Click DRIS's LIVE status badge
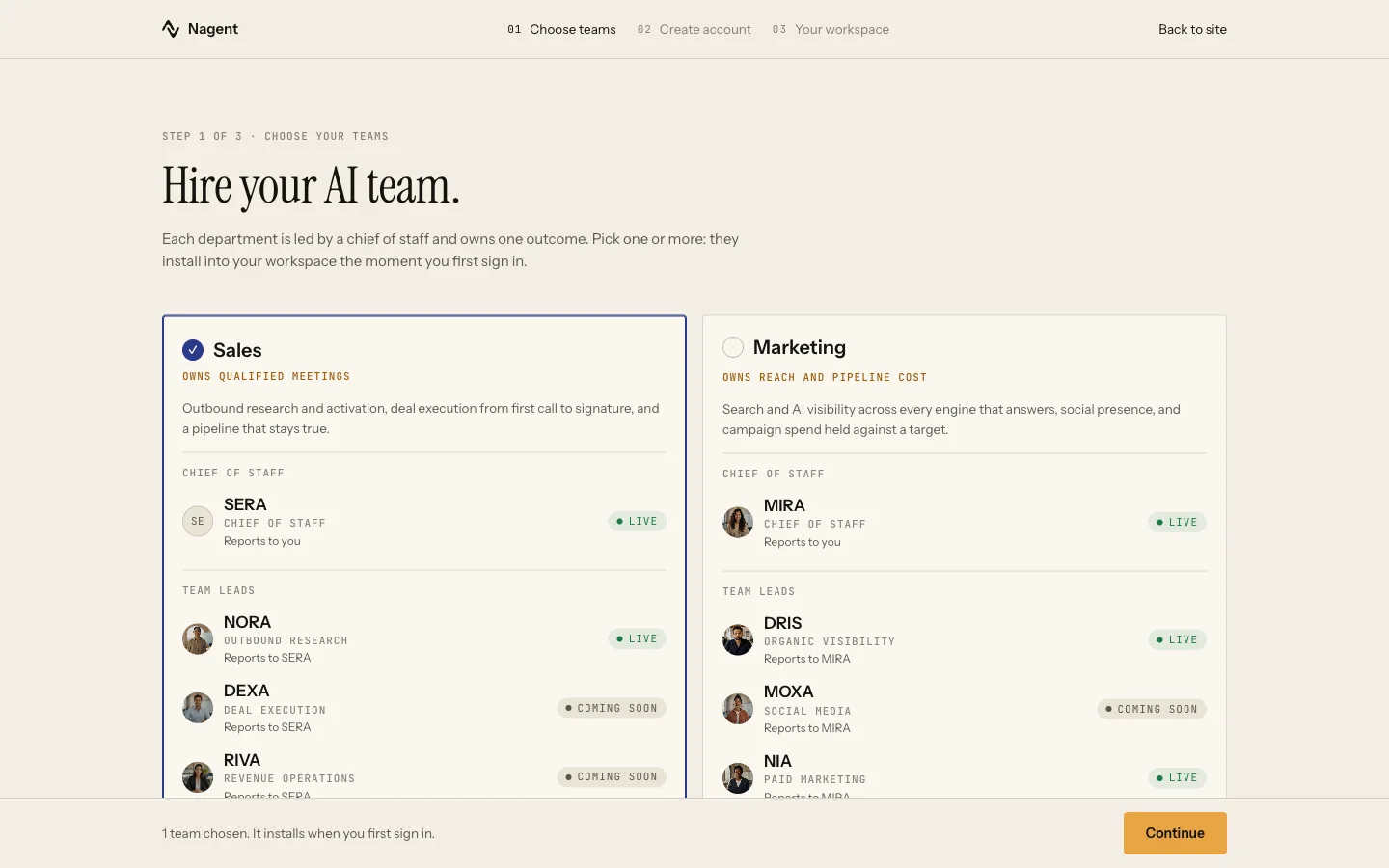Viewport: 1389px width, 868px height. (1177, 640)
